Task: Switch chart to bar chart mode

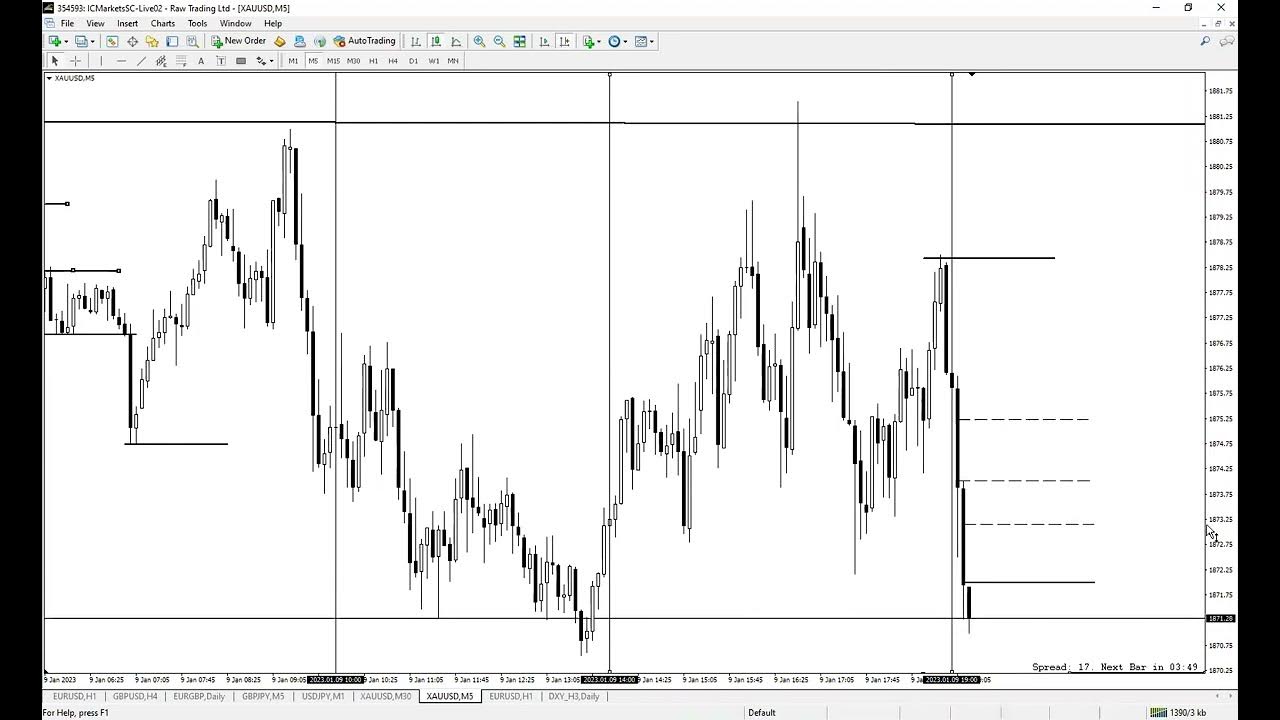Action: (416, 41)
